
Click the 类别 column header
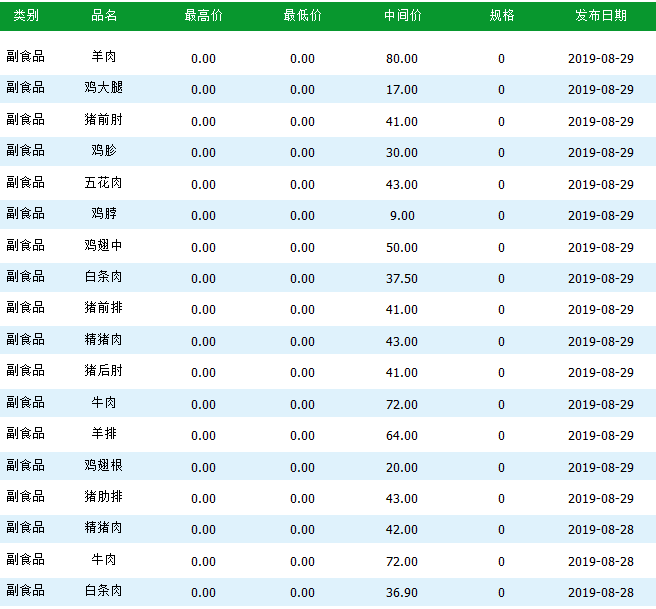(x=26, y=15)
